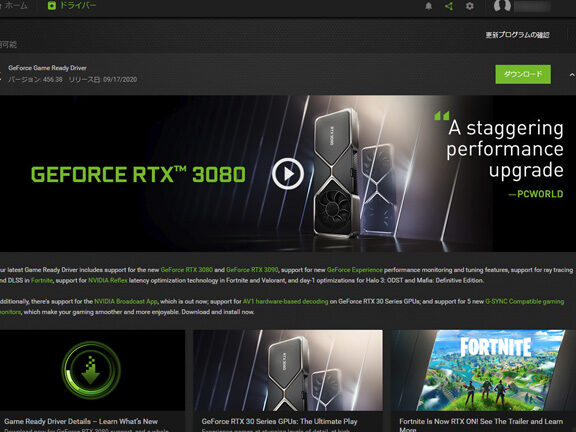Click the GeForce Game Ready Driver title
Image resolution: width=576 pixels, height=432 pixels.
pos(47,68)
